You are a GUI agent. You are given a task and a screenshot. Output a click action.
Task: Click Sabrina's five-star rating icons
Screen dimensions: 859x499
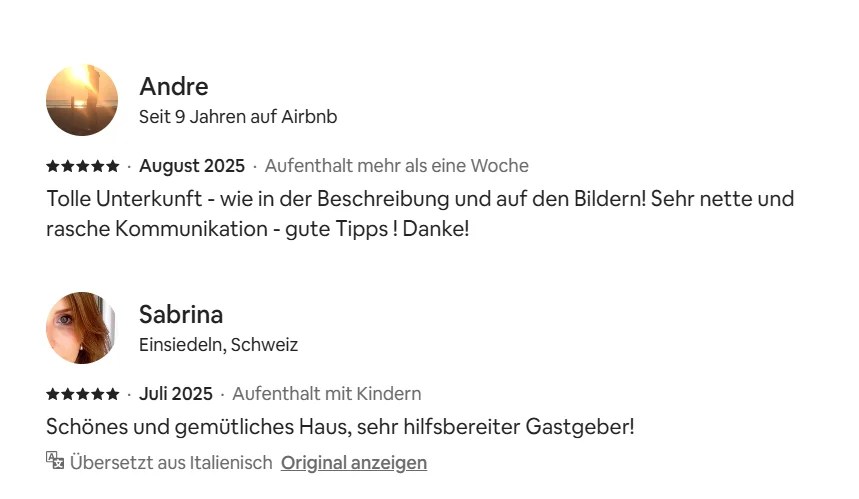coord(82,394)
